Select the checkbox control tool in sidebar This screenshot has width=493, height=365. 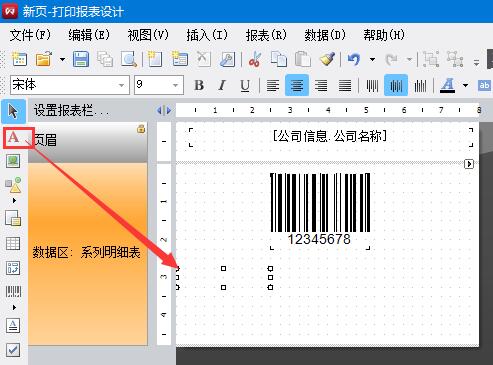coord(13,350)
